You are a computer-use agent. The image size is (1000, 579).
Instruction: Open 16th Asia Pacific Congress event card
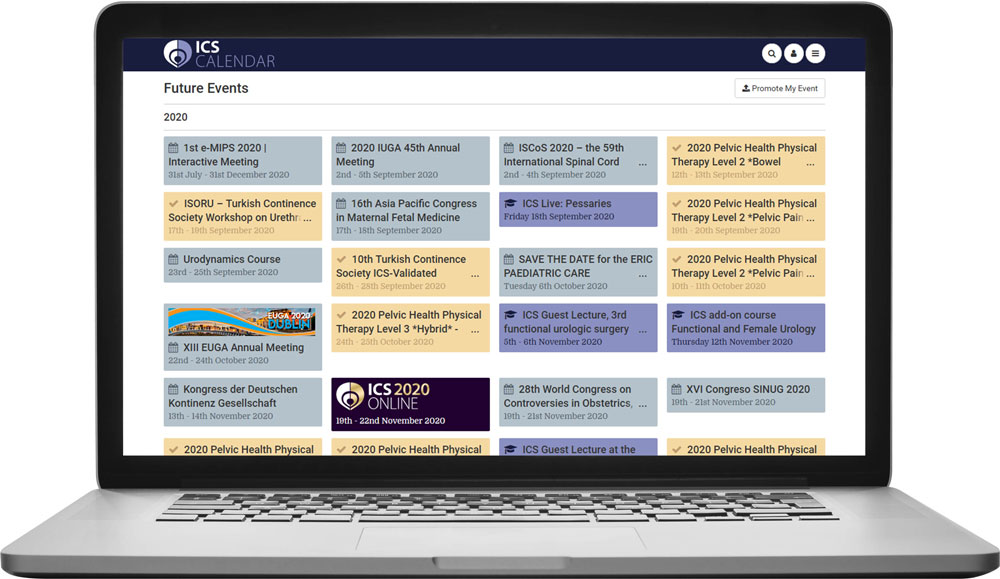pyautogui.click(x=411, y=216)
